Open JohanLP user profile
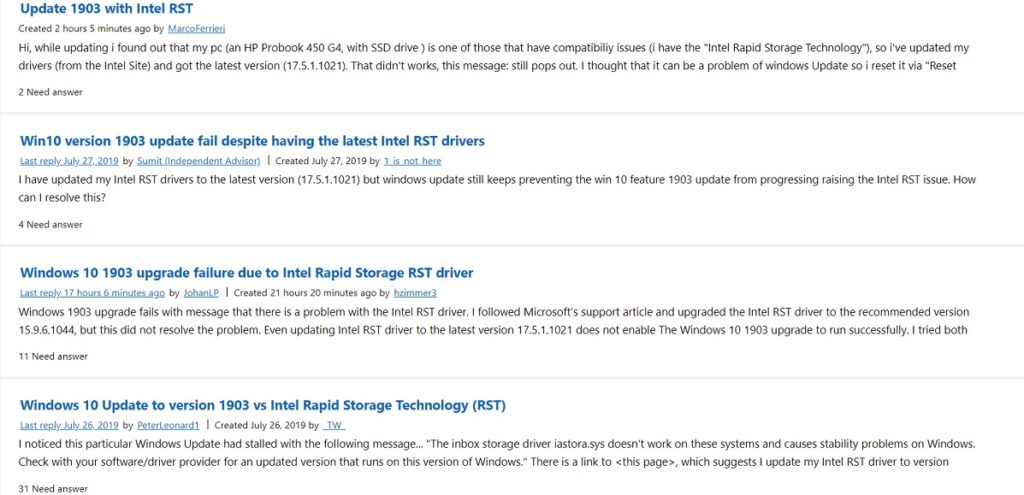Image resolution: width=1024 pixels, height=495 pixels. pos(201,293)
